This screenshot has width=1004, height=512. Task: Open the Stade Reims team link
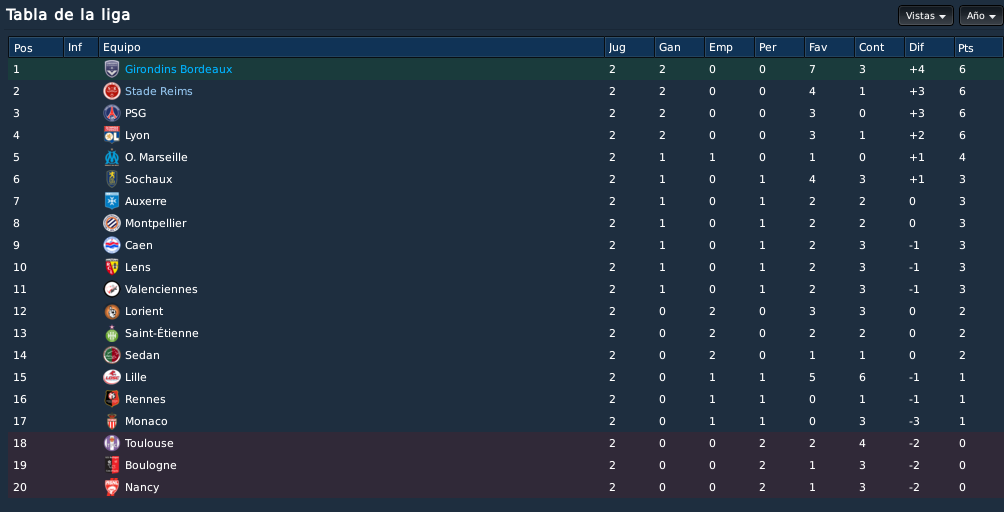point(159,91)
